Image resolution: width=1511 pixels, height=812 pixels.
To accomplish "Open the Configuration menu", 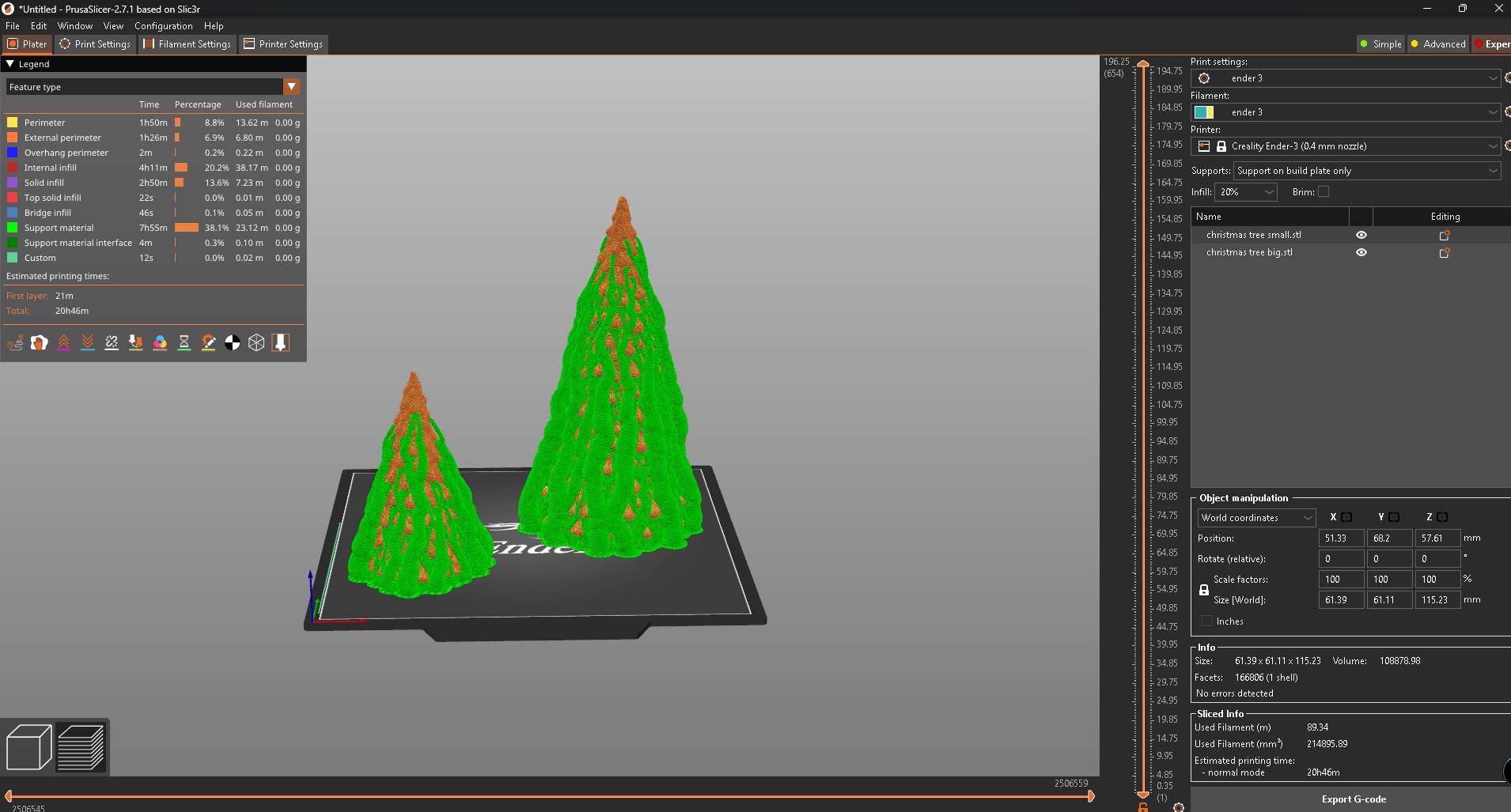I will click(163, 26).
